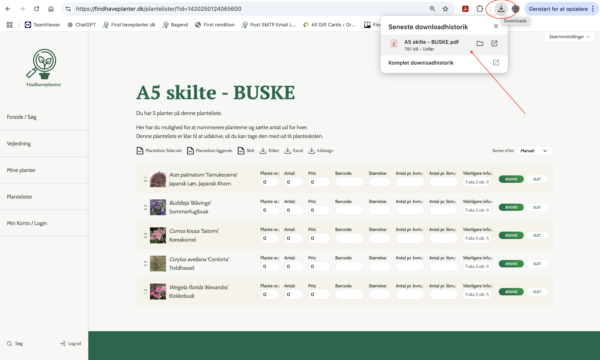
Task: Open the Sorter efter Manuel dropdown
Action: pyautogui.click(x=534, y=151)
